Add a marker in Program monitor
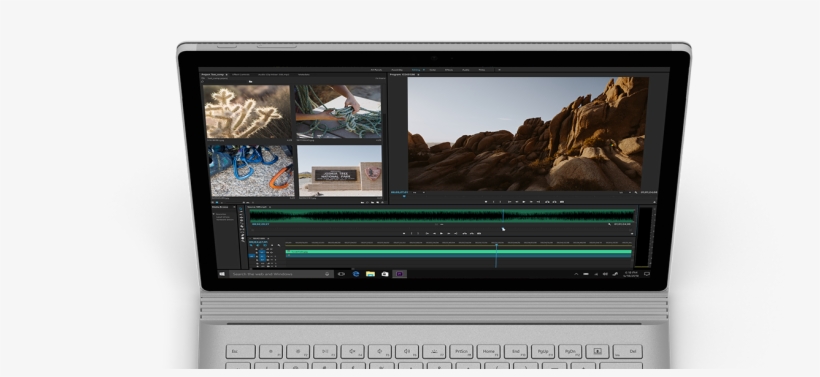The width and height of the screenshot is (820, 377). (486, 202)
